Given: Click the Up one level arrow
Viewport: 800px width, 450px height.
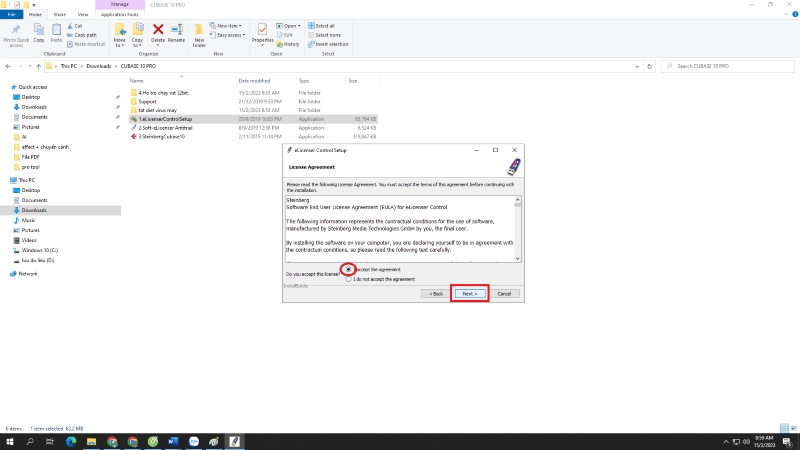Looking at the screenshot, I should point(38,66).
